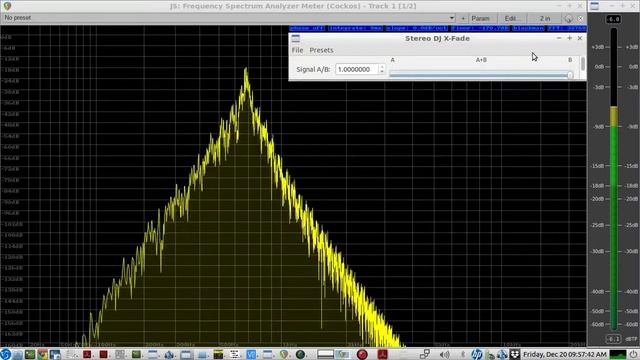Click the Stereo DJ X-Fade vertical scrollbar

[583, 64]
